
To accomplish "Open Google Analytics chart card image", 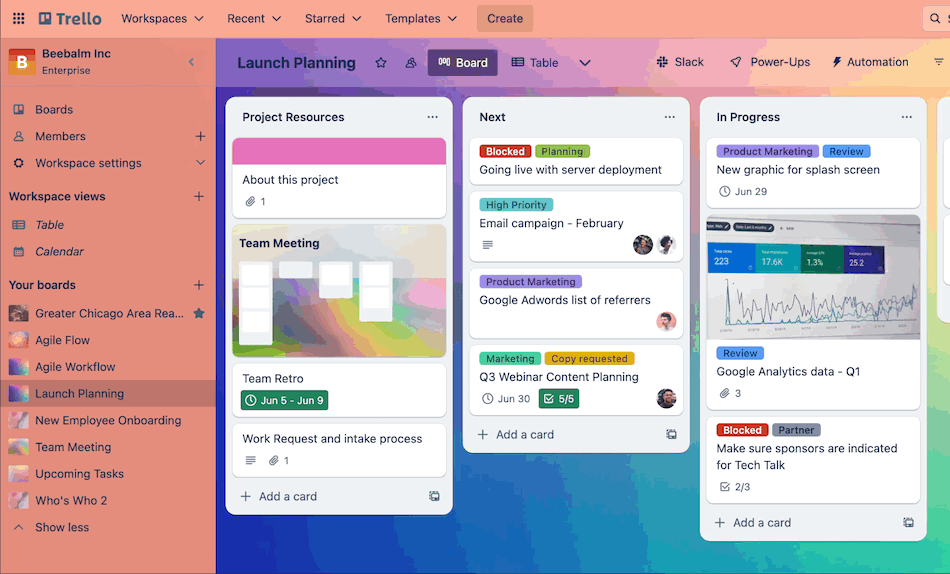I will coord(813,276).
